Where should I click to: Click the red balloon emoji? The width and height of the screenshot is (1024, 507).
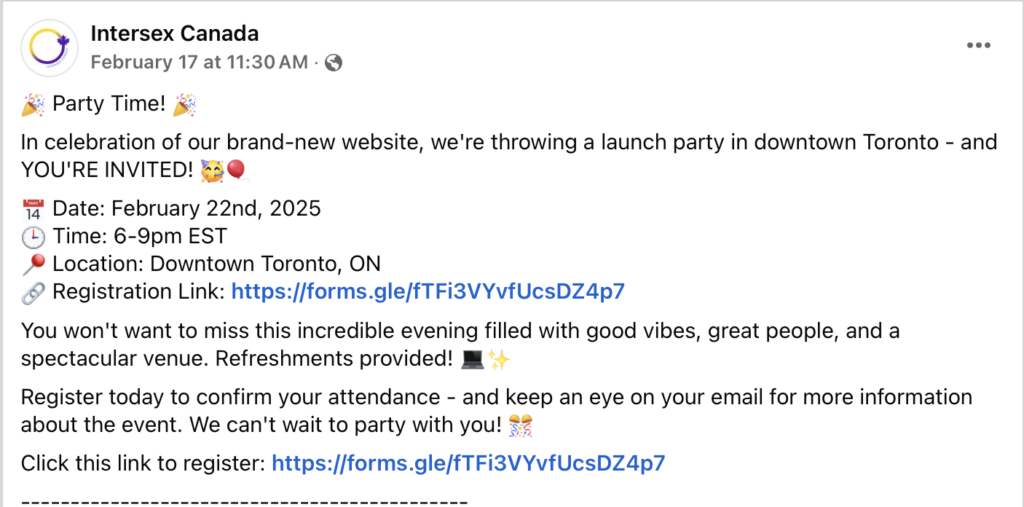click(x=236, y=171)
